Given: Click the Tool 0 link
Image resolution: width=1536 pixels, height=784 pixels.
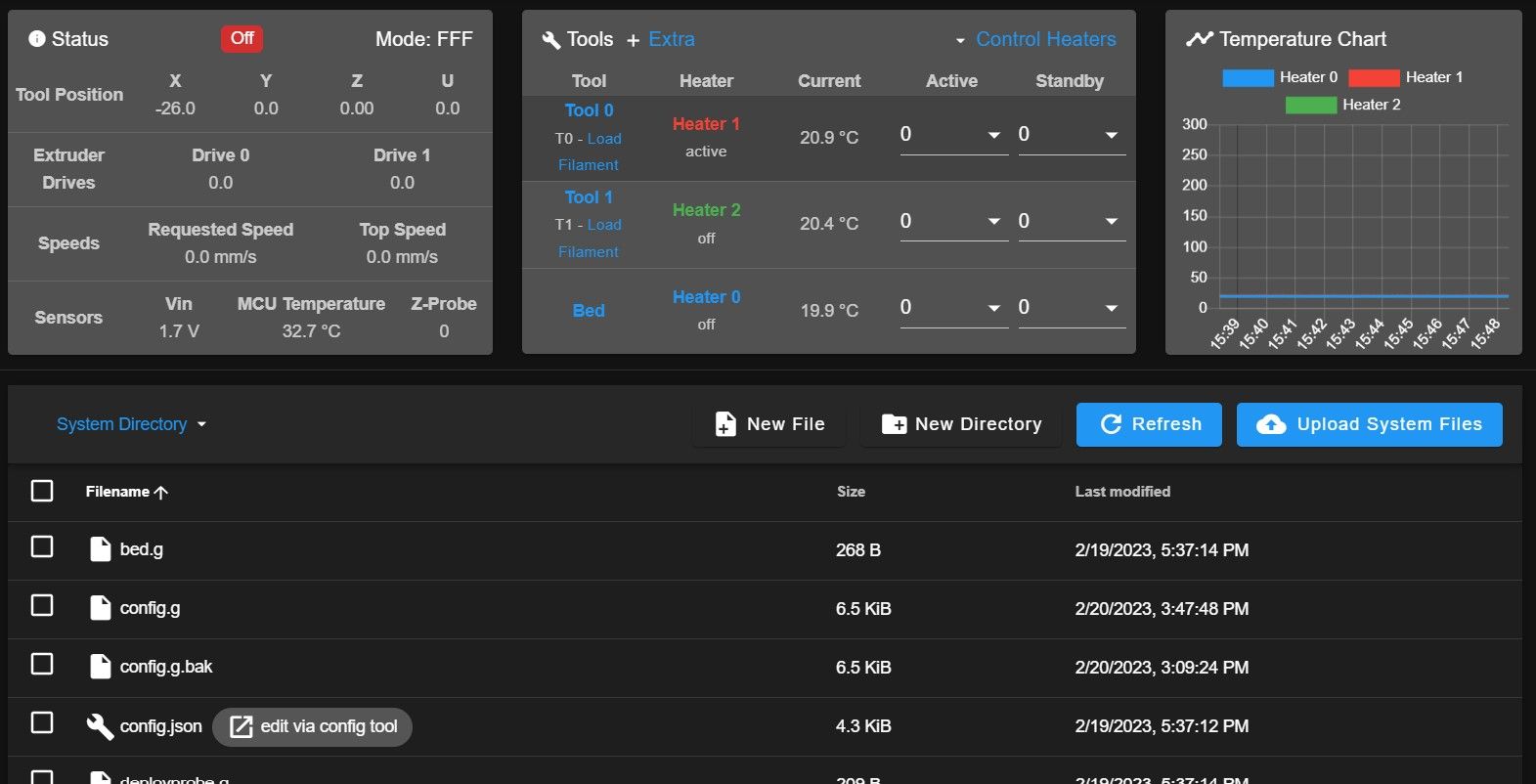Looking at the screenshot, I should 589,110.
